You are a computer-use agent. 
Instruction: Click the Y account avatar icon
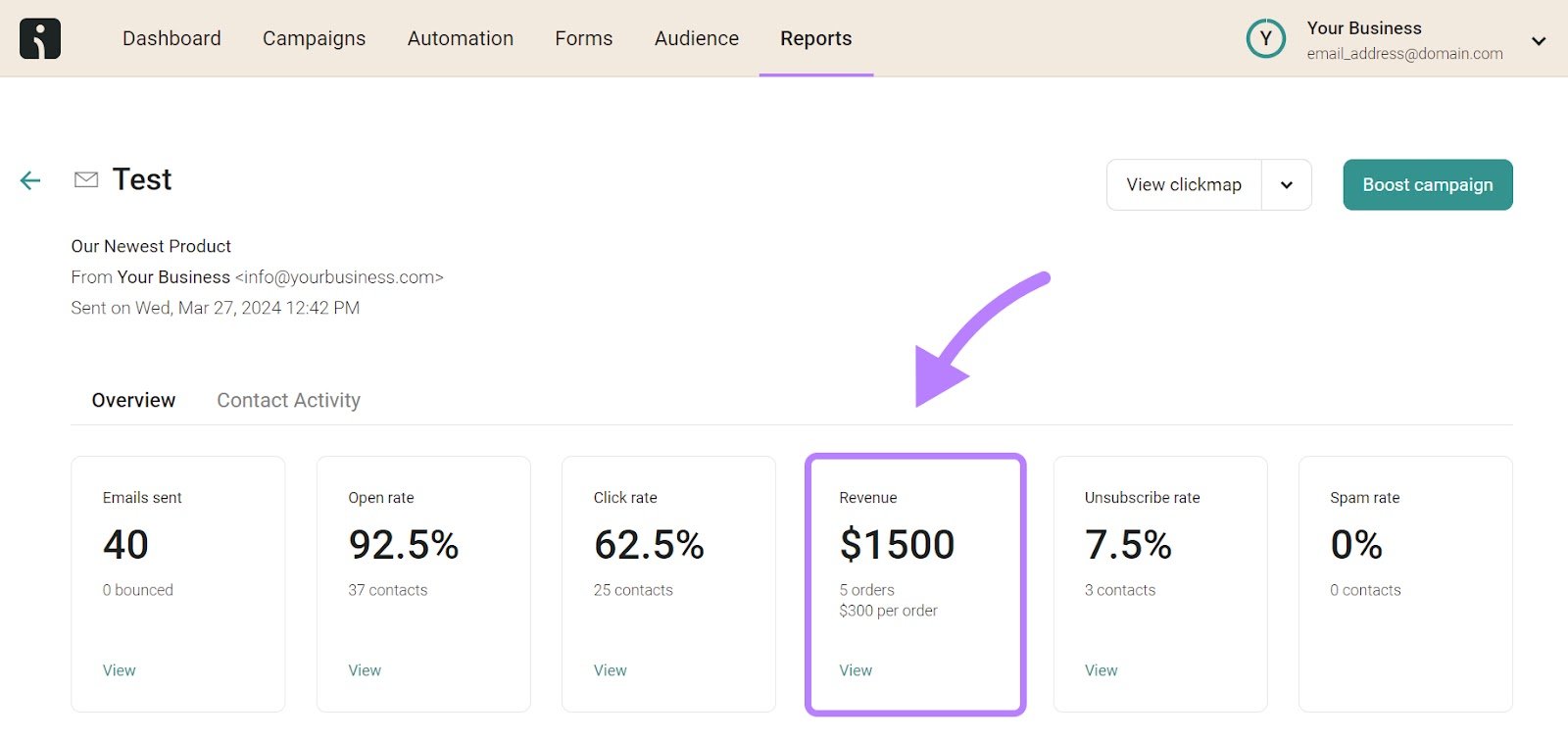pyautogui.click(x=1265, y=39)
